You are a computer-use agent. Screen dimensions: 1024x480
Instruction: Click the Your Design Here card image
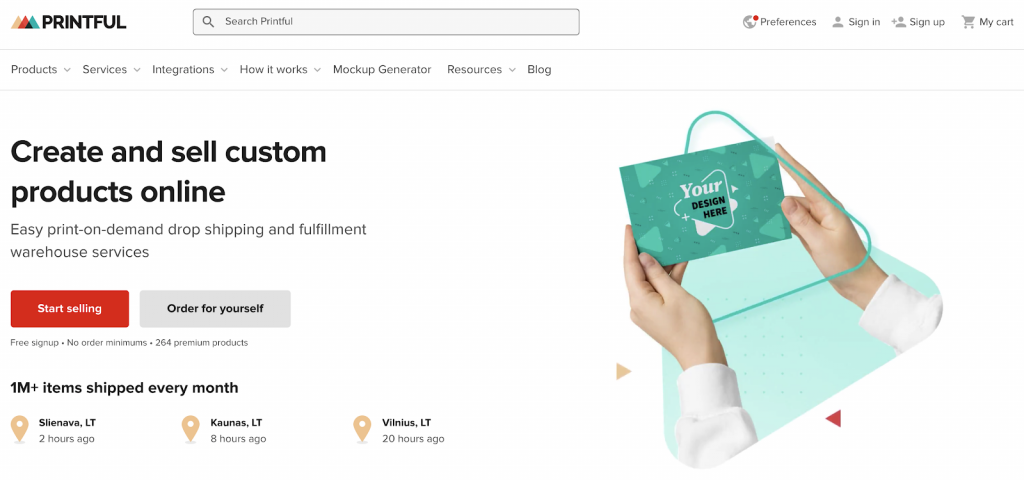pyautogui.click(x=705, y=204)
